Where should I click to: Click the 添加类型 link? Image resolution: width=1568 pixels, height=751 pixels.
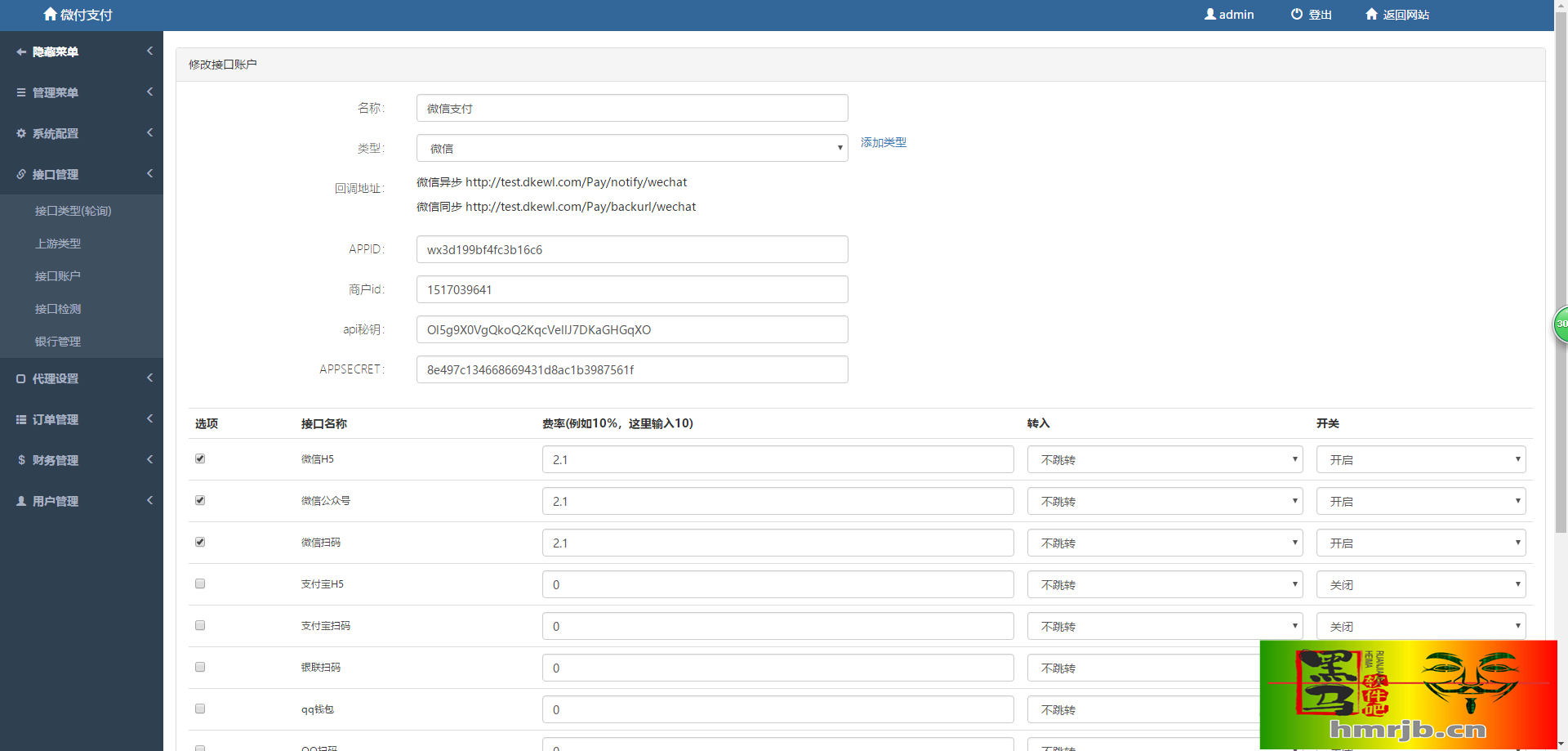[x=884, y=142]
